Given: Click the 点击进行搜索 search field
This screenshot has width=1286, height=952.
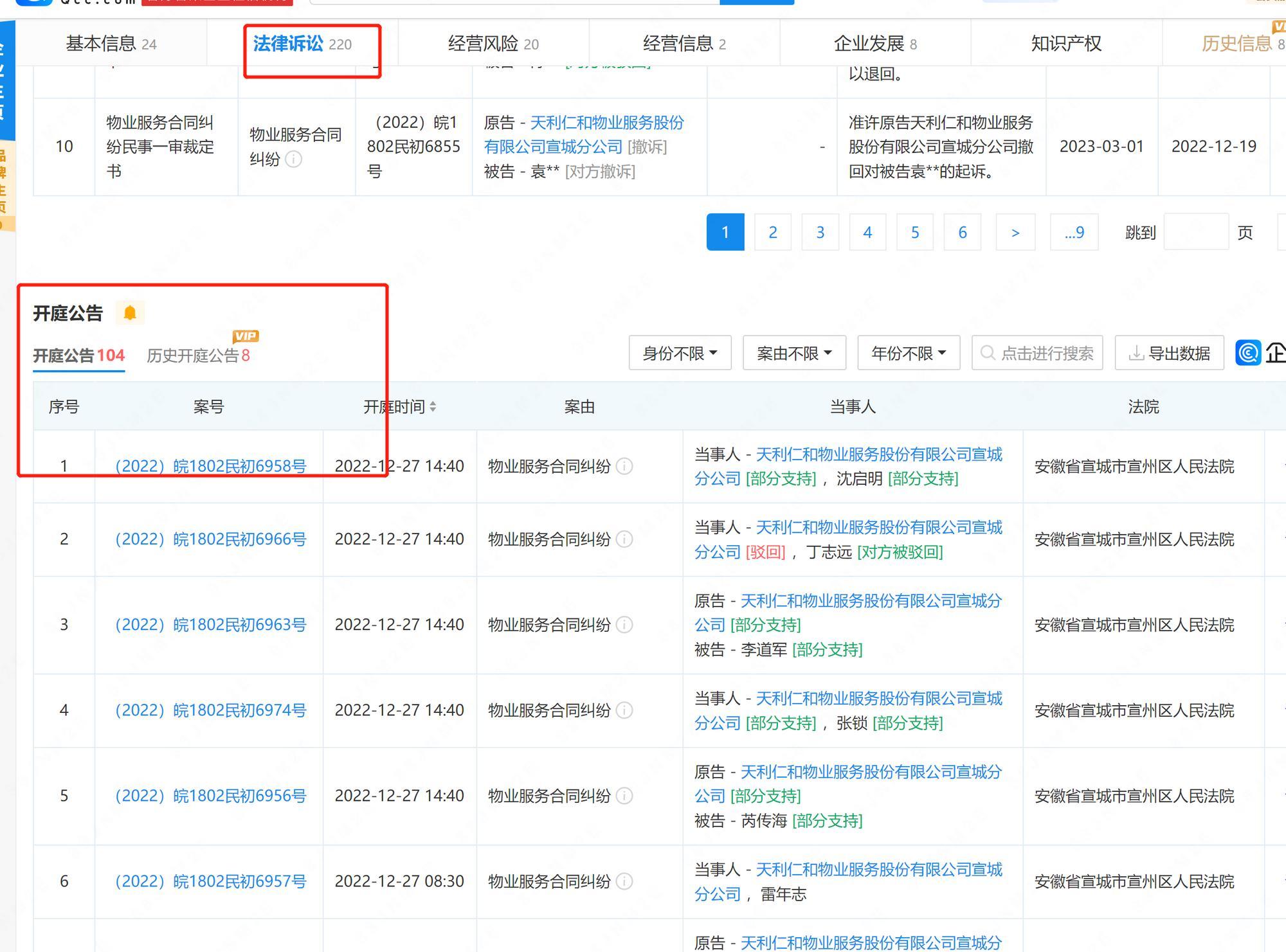Looking at the screenshot, I should pyautogui.click(x=1037, y=353).
